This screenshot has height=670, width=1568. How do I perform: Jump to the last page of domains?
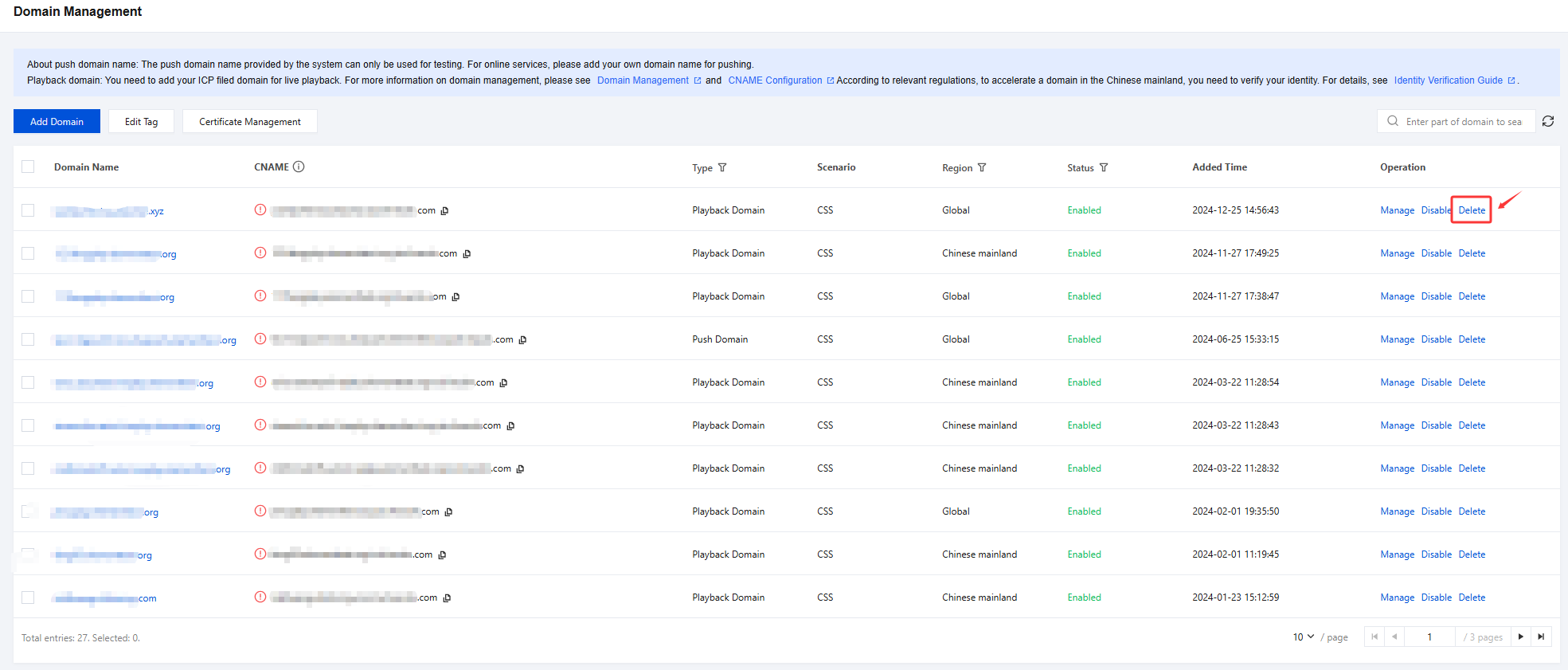pos(1541,637)
